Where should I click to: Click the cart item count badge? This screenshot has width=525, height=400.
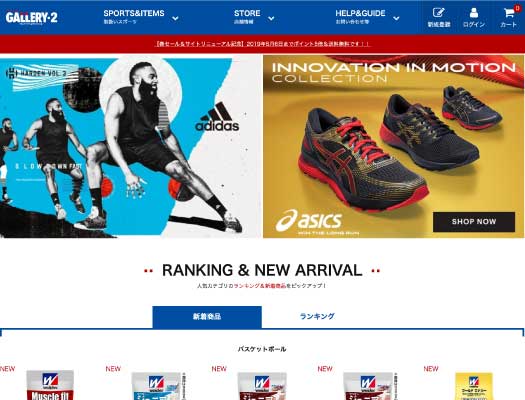pos(517,8)
